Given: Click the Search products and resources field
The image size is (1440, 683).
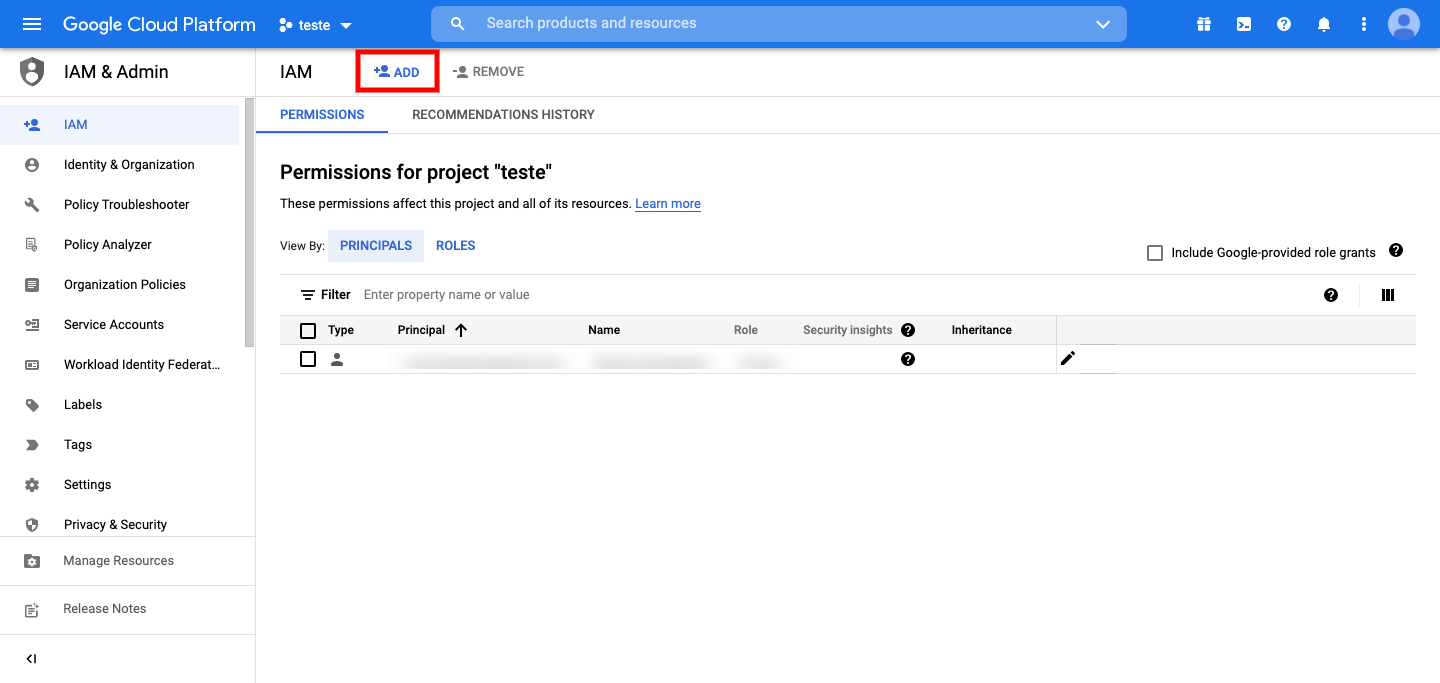Looking at the screenshot, I should (780, 23).
